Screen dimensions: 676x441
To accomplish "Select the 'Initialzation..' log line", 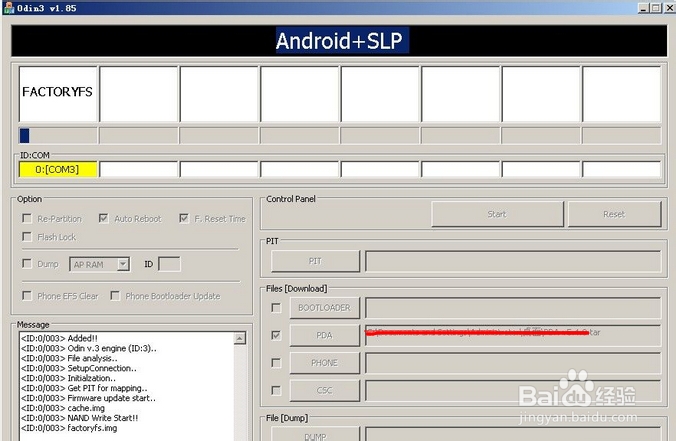I will click(68, 378).
